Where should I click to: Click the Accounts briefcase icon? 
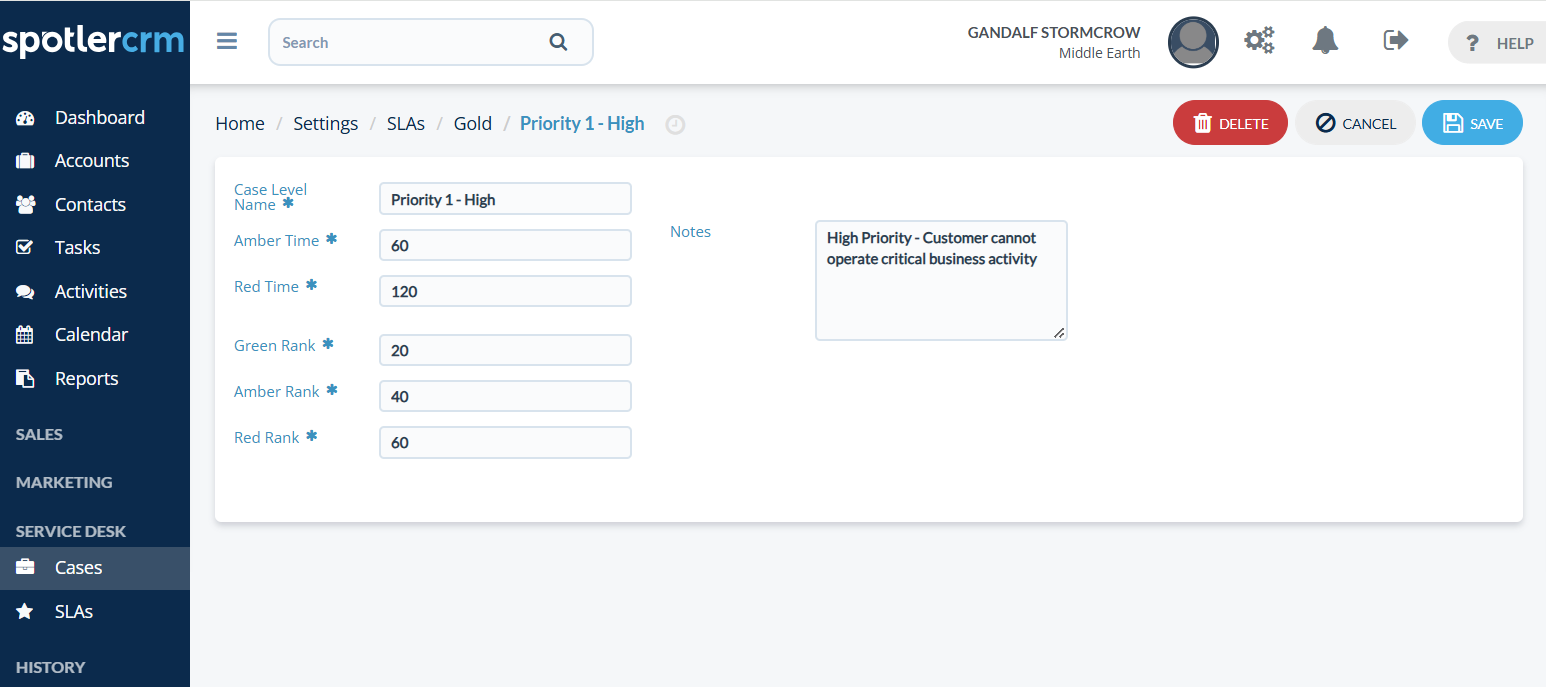click(x=26, y=161)
